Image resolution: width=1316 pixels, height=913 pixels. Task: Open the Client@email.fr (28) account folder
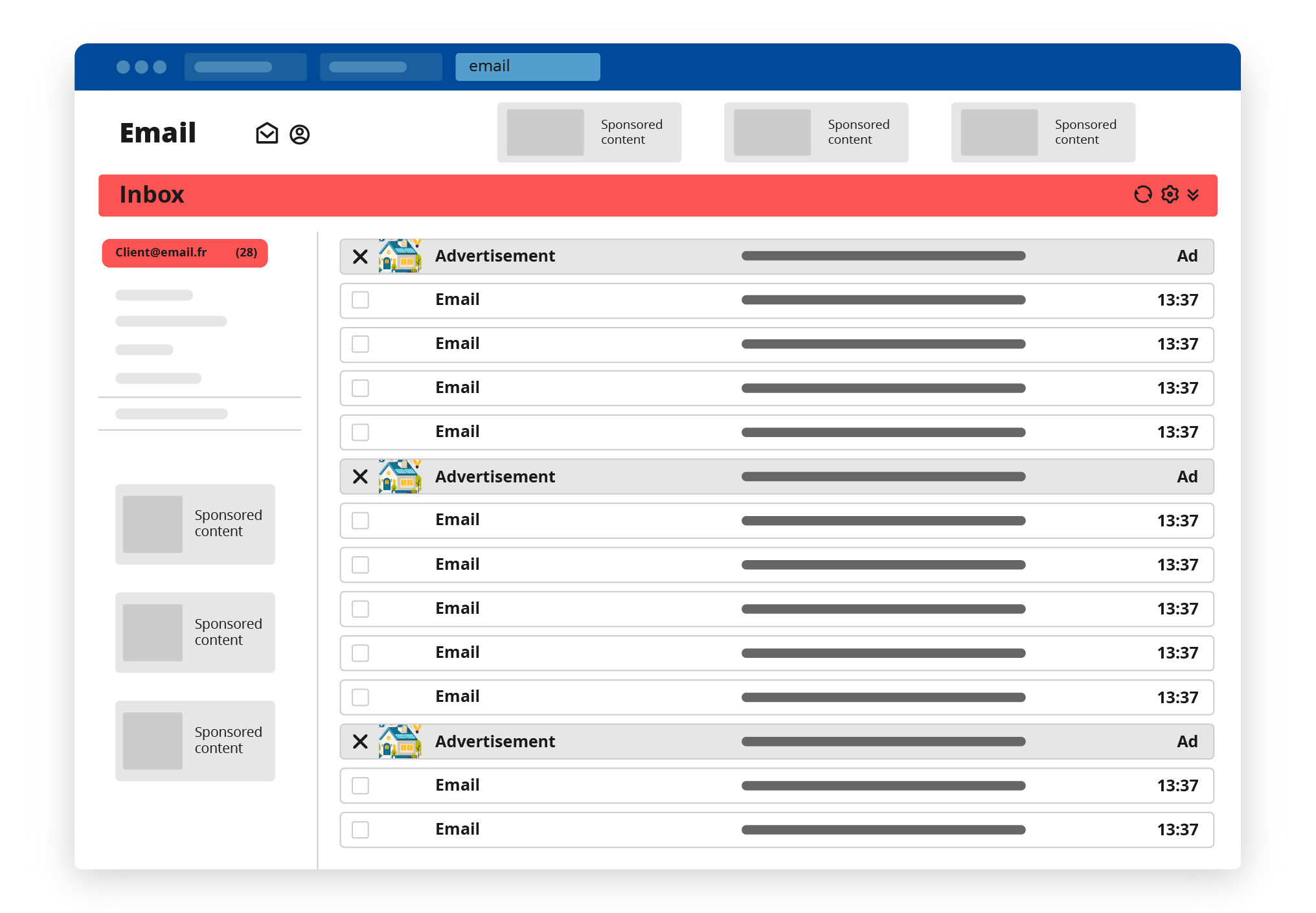point(185,253)
